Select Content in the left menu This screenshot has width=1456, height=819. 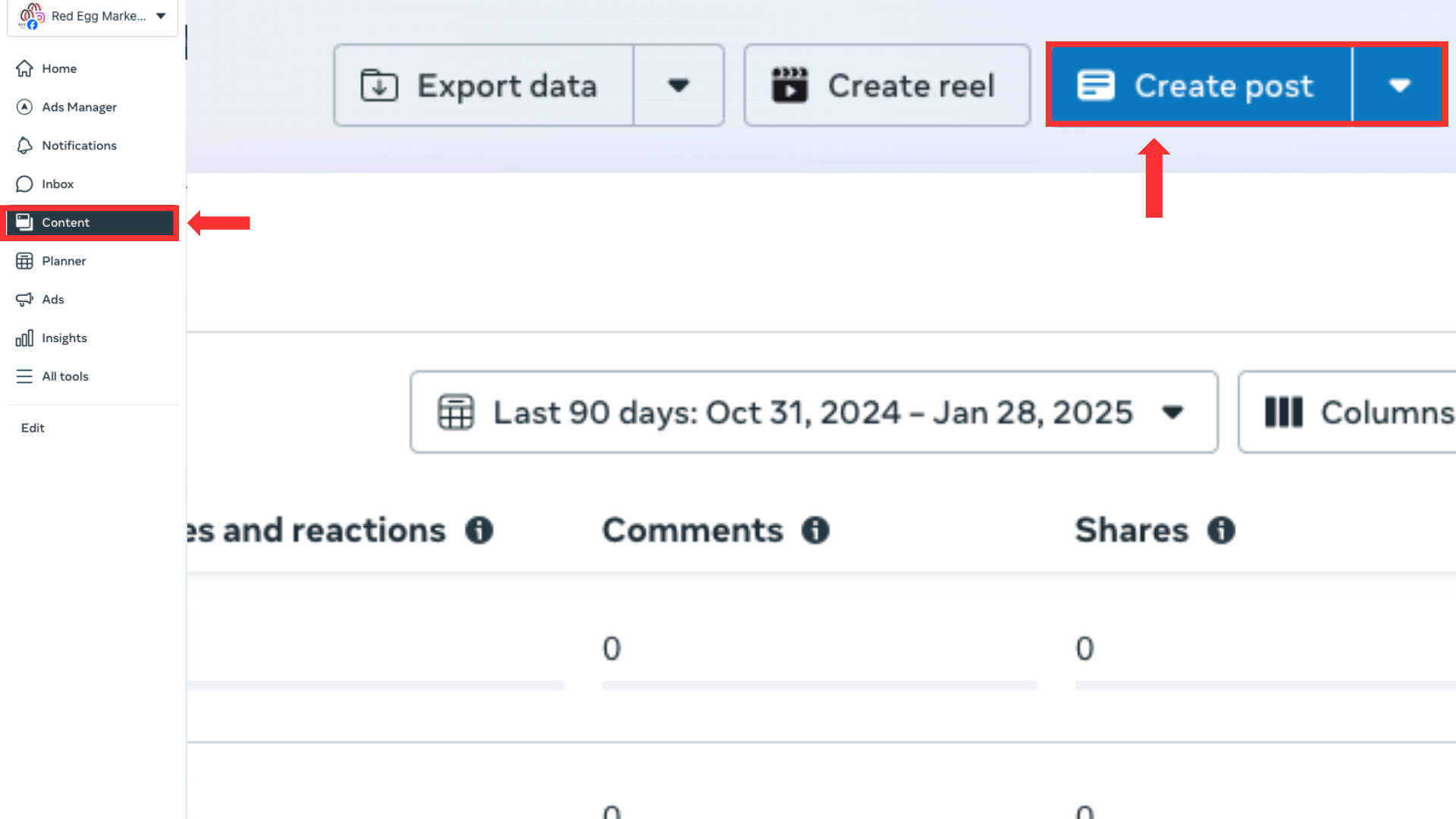click(66, 223)
